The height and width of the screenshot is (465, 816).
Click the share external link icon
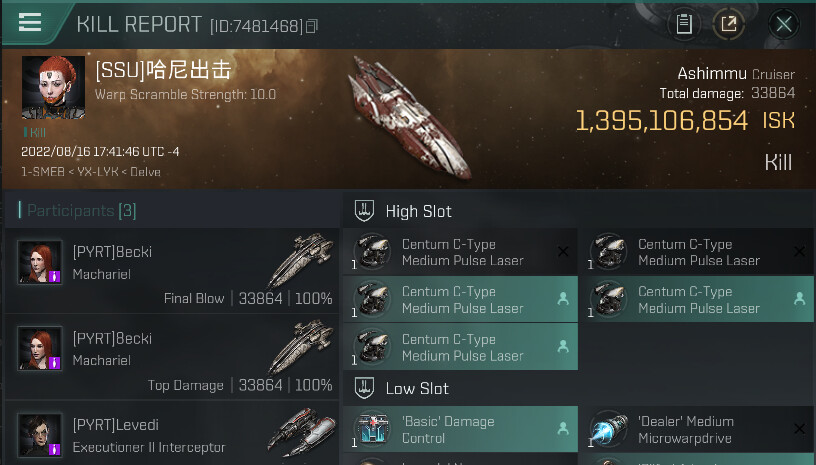click(729, 24)
